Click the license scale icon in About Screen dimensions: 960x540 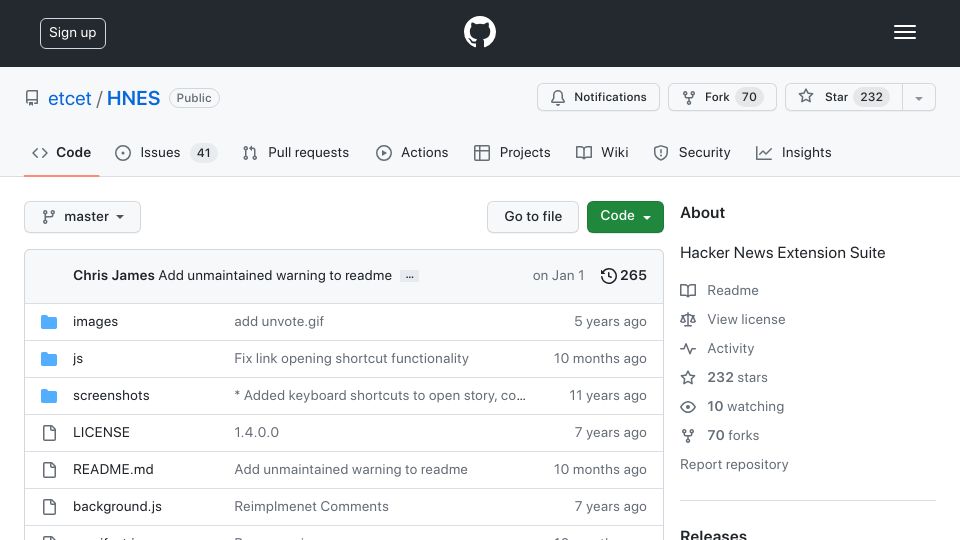688,320
